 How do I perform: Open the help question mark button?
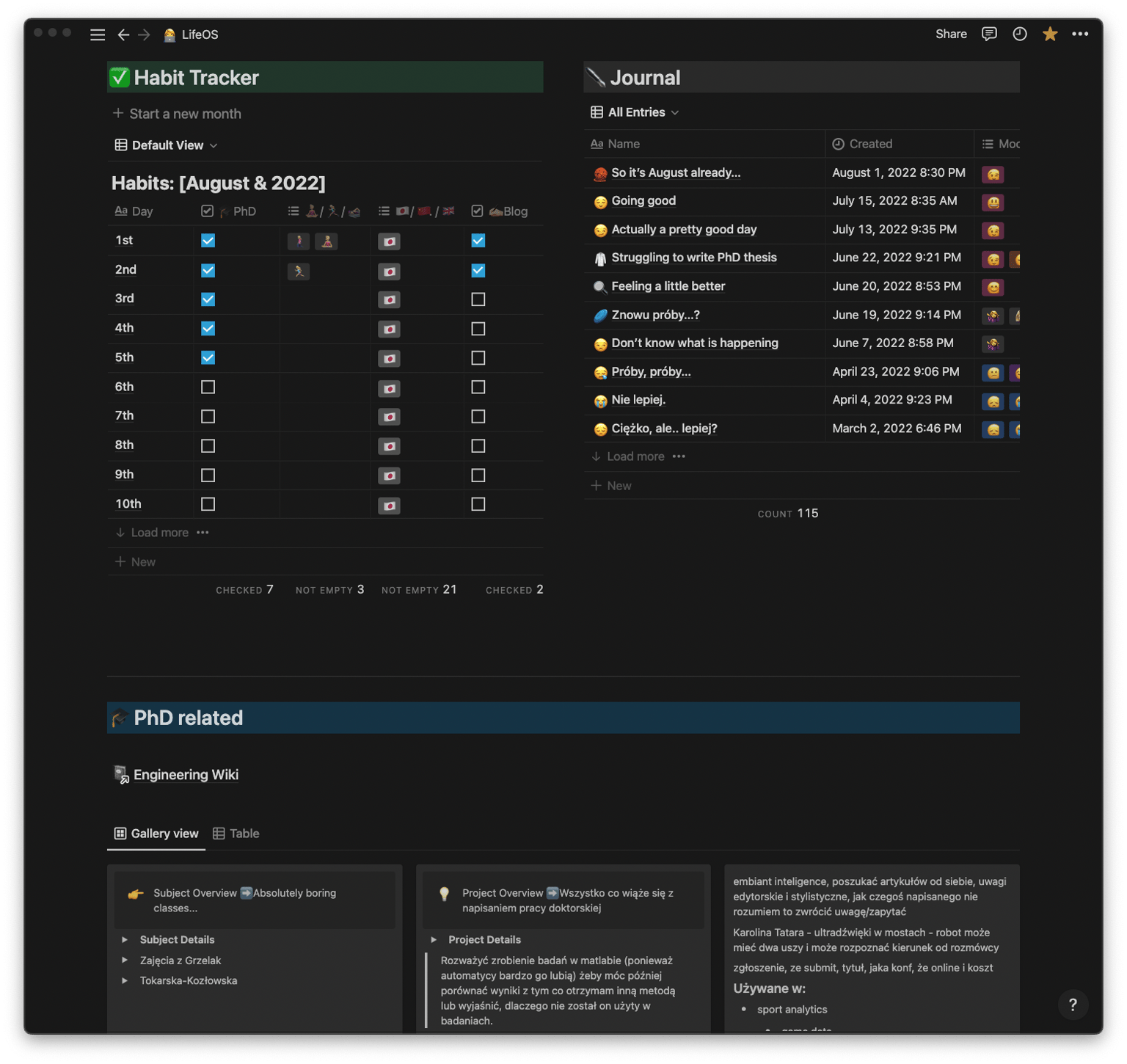(1073, 1005)
